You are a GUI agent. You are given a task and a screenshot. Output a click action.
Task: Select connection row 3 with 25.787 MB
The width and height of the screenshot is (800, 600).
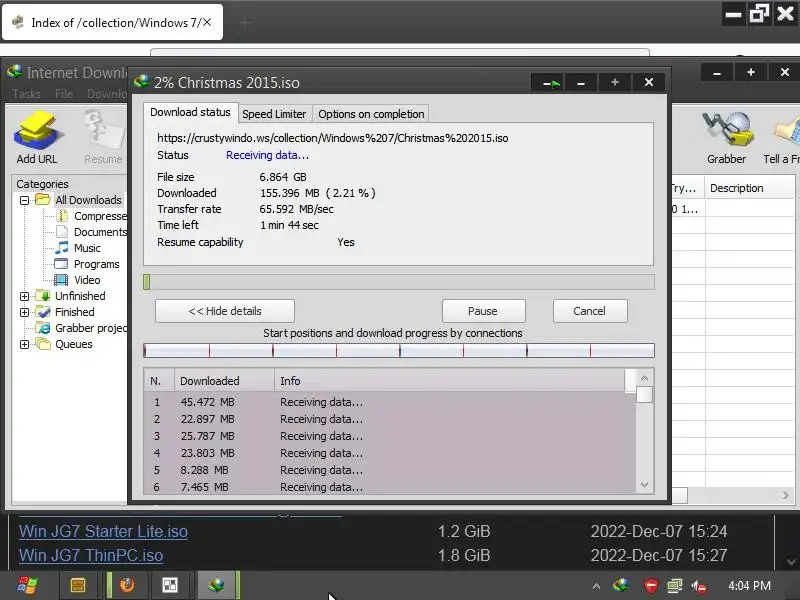coord(390,436)
